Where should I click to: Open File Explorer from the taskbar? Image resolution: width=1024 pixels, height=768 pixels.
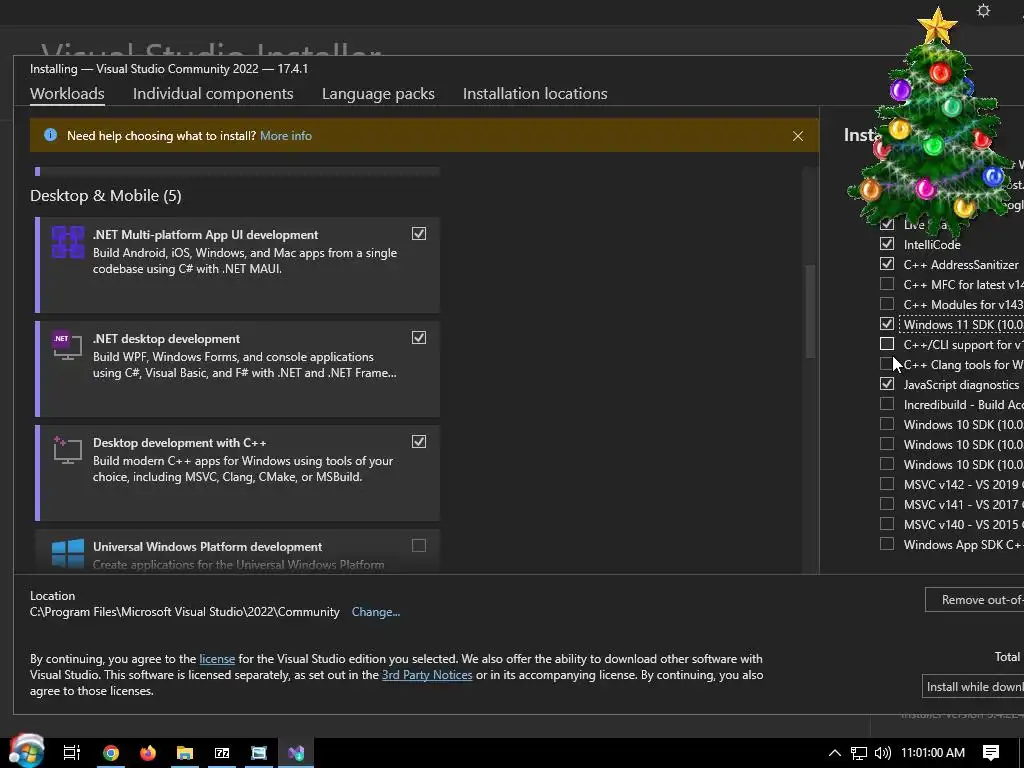point(185,753)
